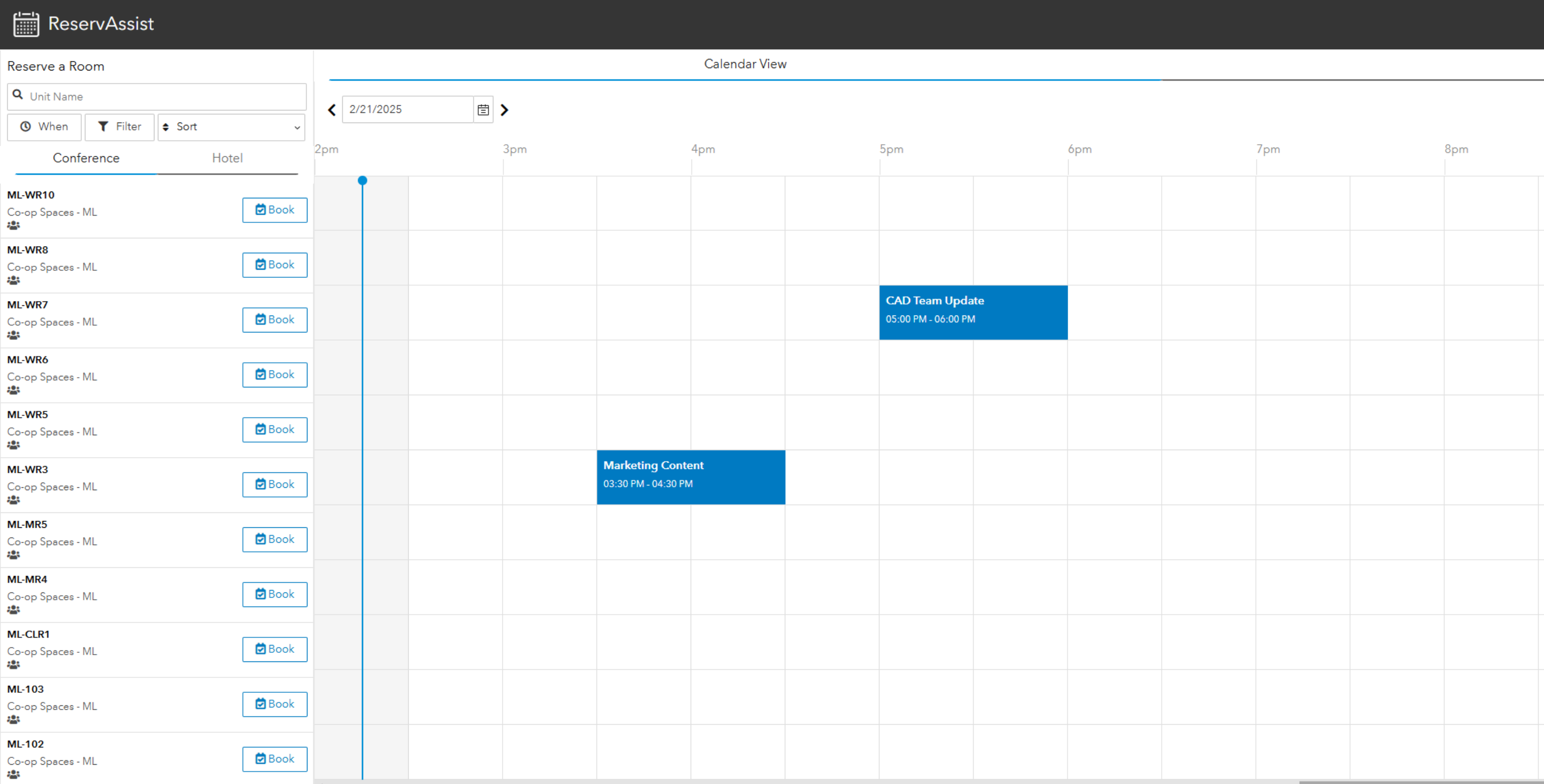Advance to next day with right arrow
This screenshot has height=784, width=1544.
pyautogui.click(x=505, y=110)
